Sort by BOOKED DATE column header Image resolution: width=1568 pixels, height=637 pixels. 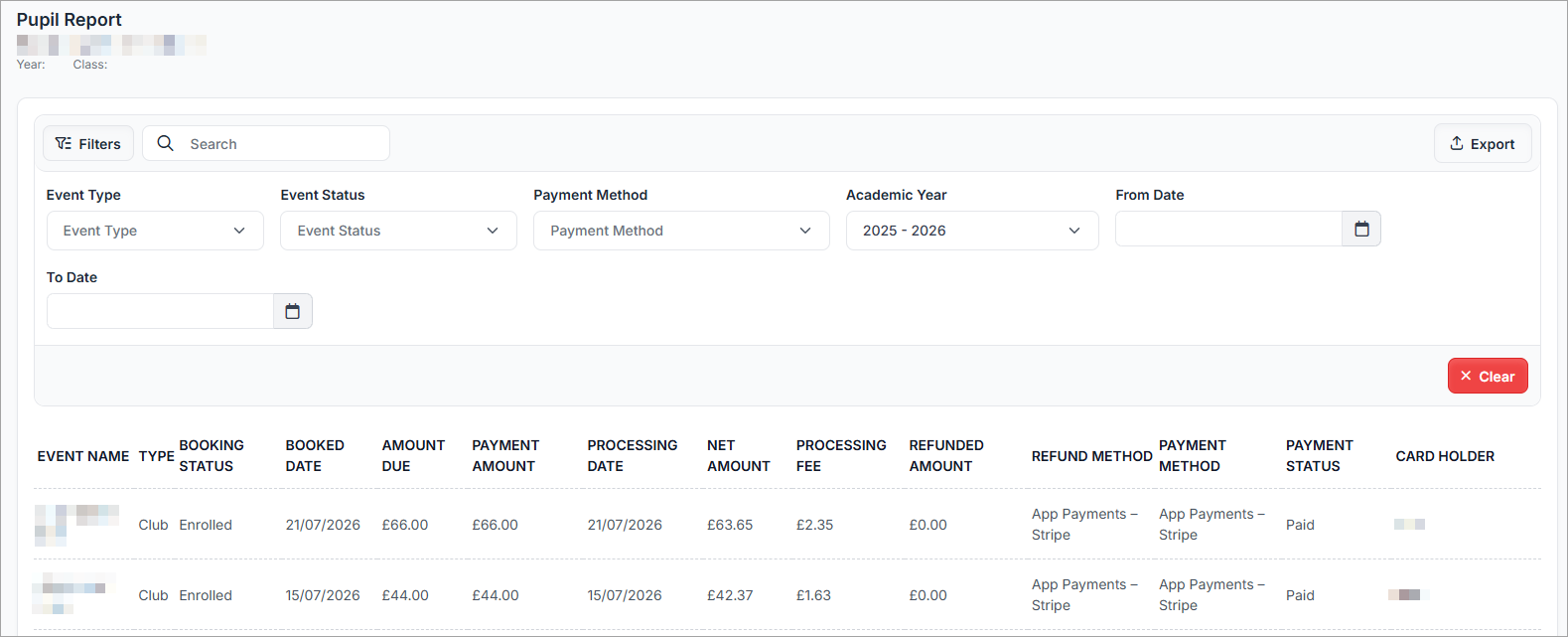315,455
